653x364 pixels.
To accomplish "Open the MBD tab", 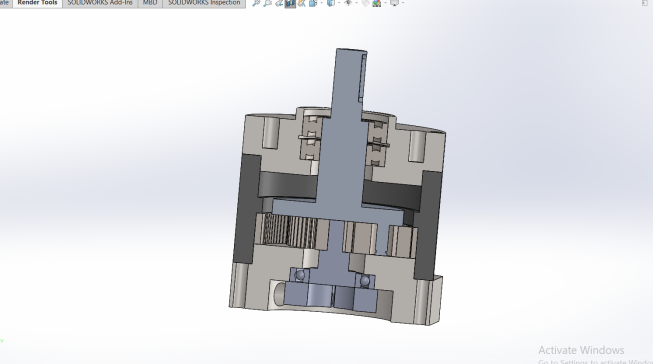I will 150,3.
